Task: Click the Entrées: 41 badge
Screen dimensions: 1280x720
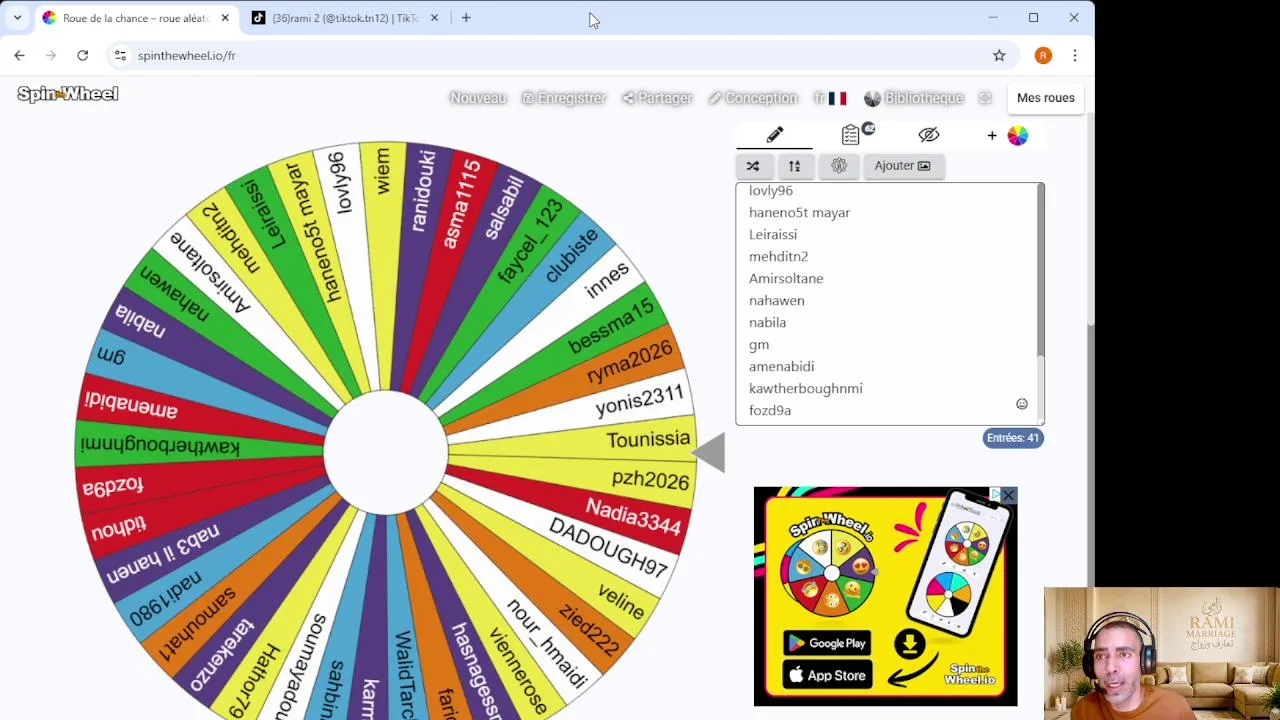Action: coord(1013,438)
